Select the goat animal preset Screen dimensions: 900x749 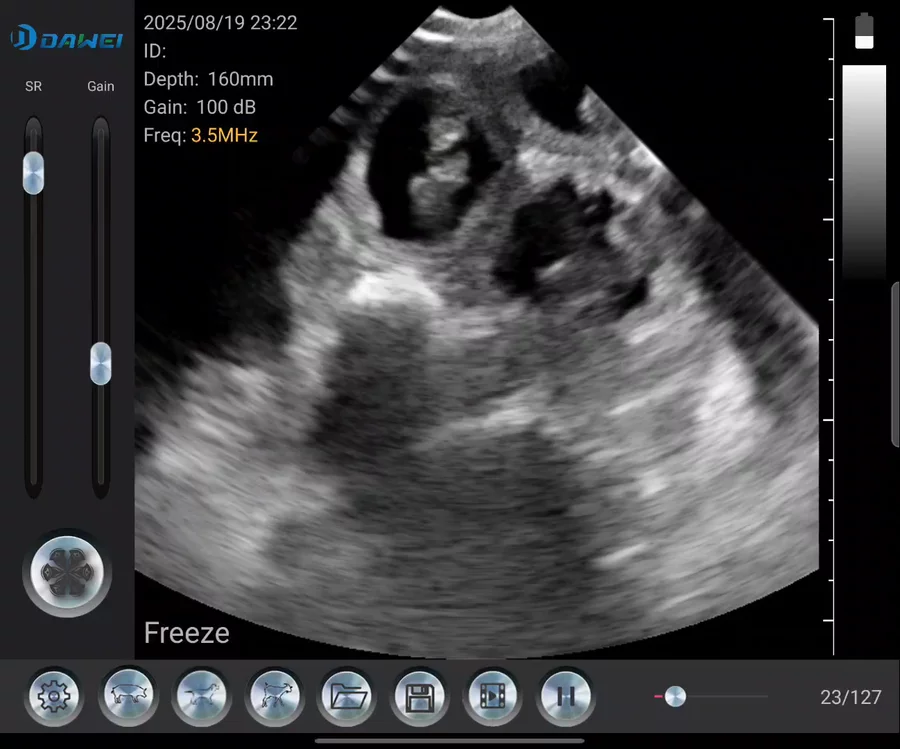click(x=272, y=695)
